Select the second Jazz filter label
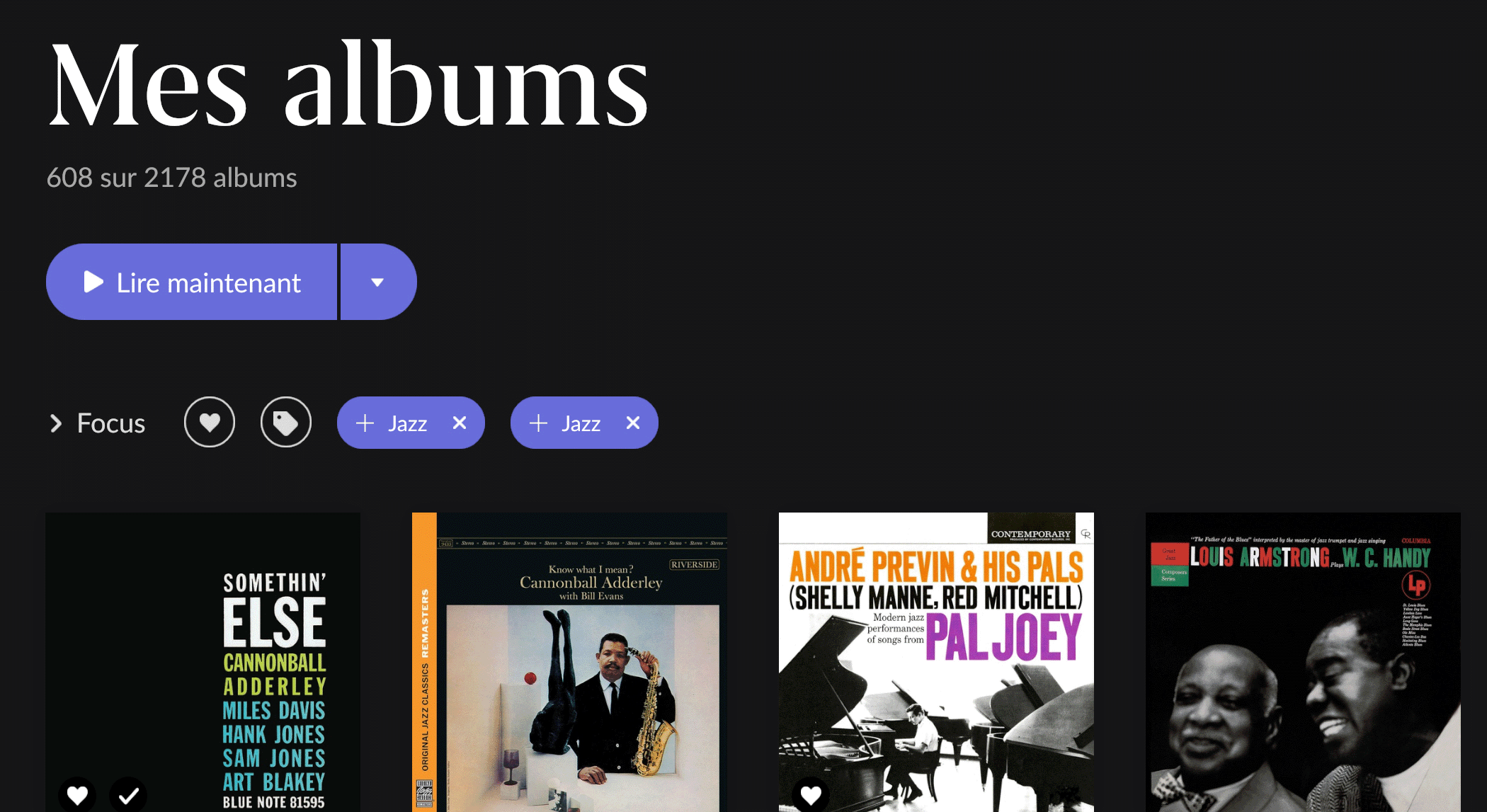The image size is (1487, 812). point(581,423)
